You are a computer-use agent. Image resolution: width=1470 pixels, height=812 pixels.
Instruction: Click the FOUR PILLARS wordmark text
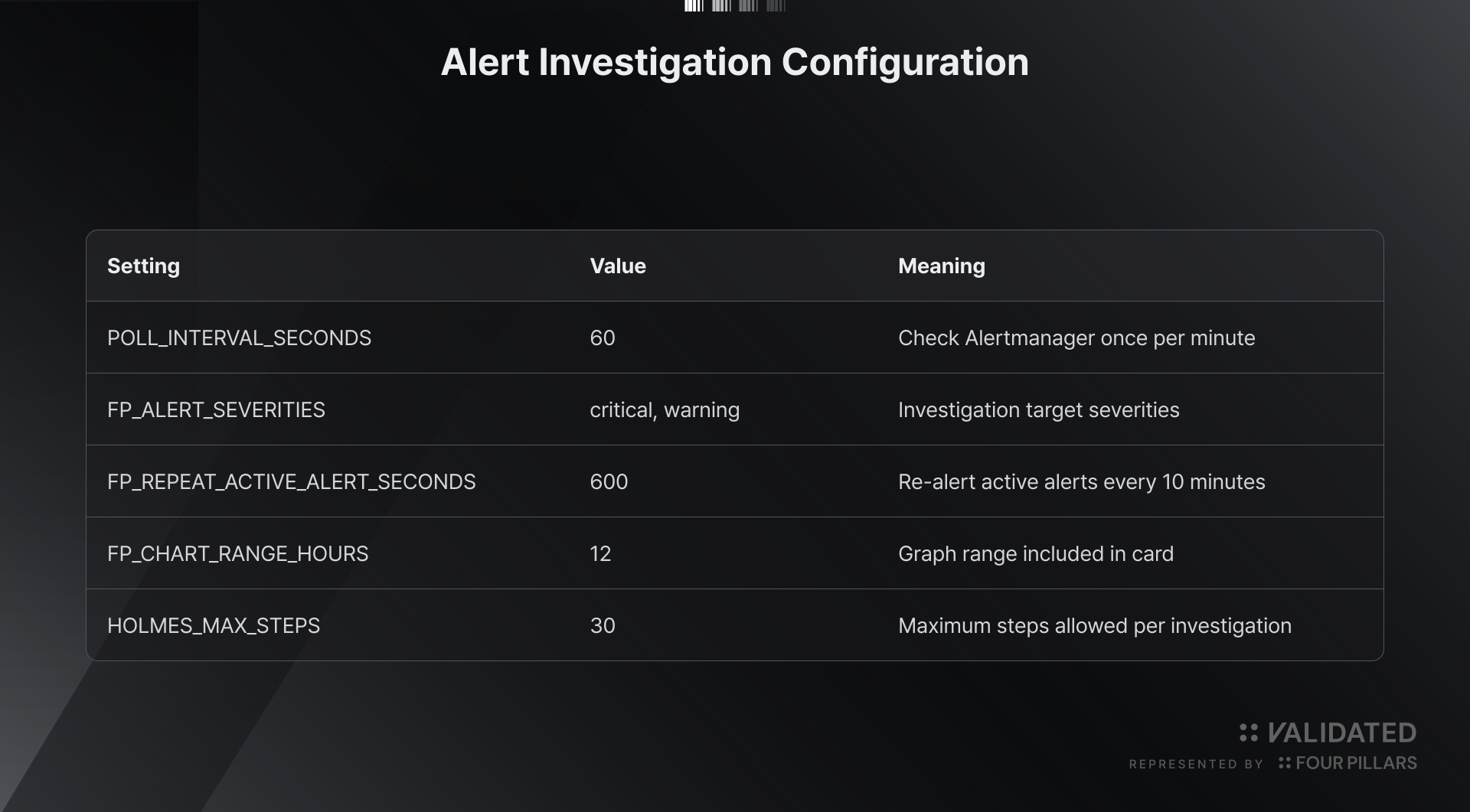click(1356, 763)
